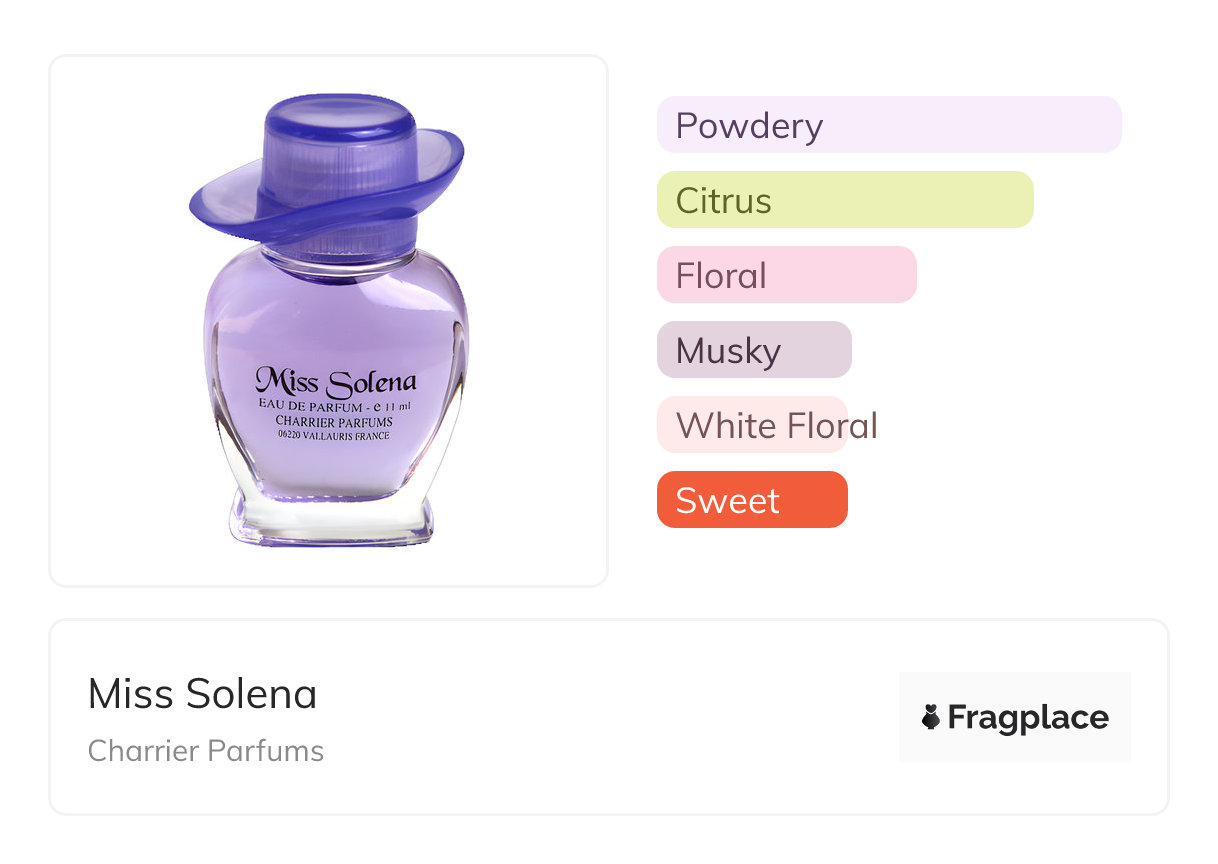Click the Fragplace perfume bottle logo icon

click(x=931, y=717)
